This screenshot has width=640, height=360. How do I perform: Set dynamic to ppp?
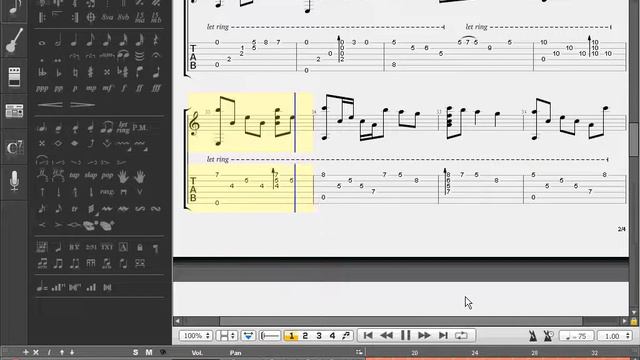click(42, 88)
